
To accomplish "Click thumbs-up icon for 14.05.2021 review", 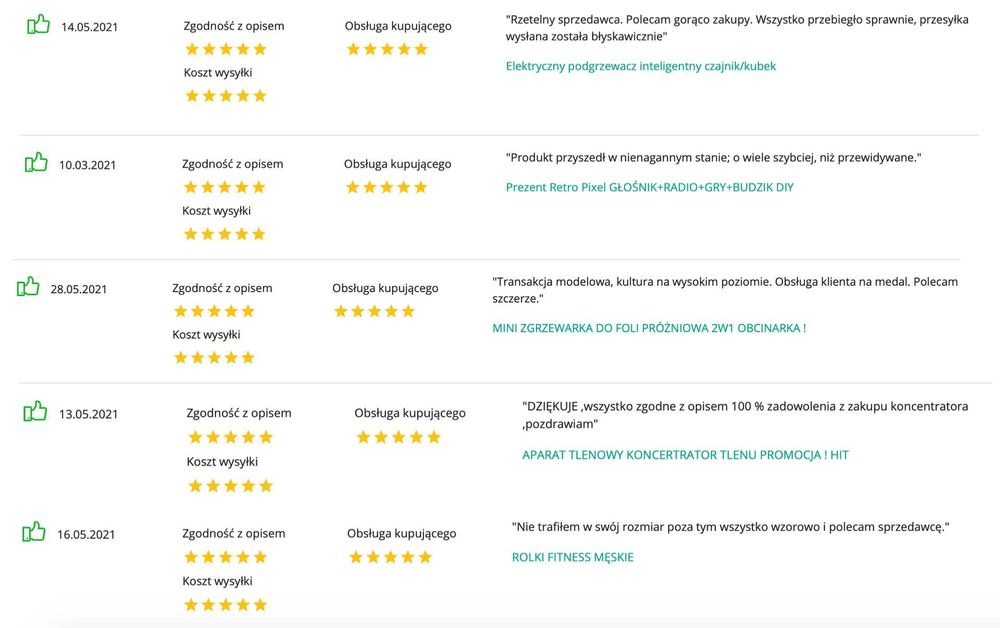I will [38, 24].
